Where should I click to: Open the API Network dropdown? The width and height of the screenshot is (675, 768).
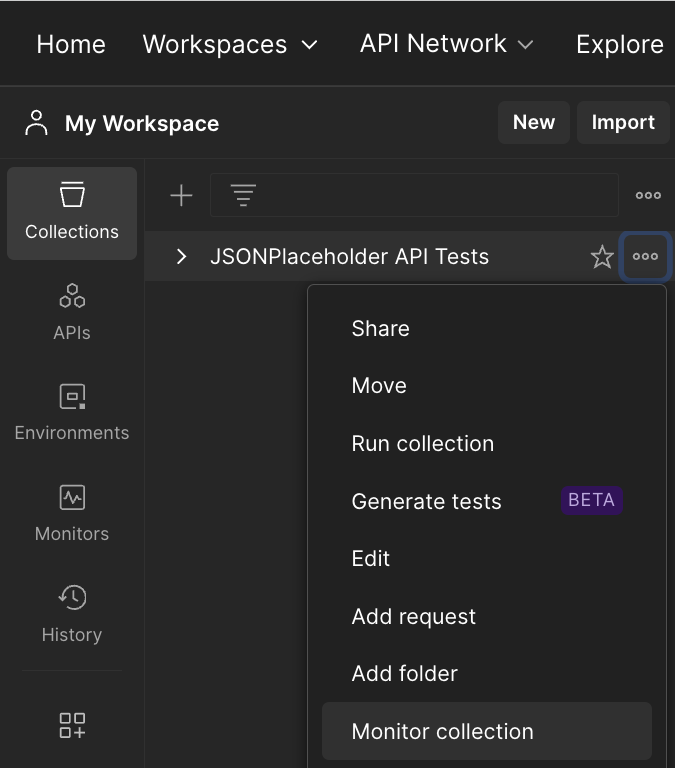[447, 44]
